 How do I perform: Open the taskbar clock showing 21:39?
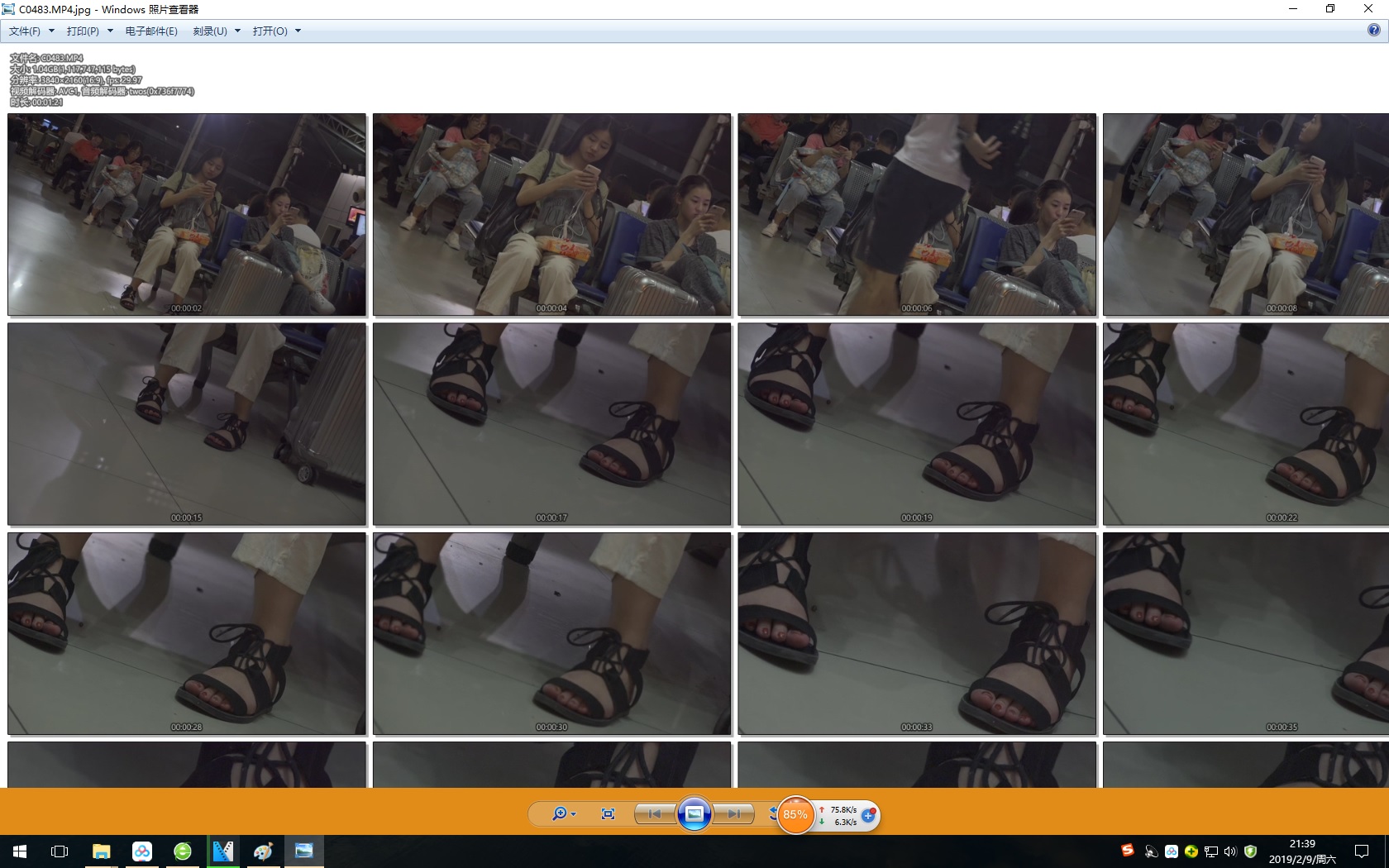pyautogui.click(x=1302, y=851)
